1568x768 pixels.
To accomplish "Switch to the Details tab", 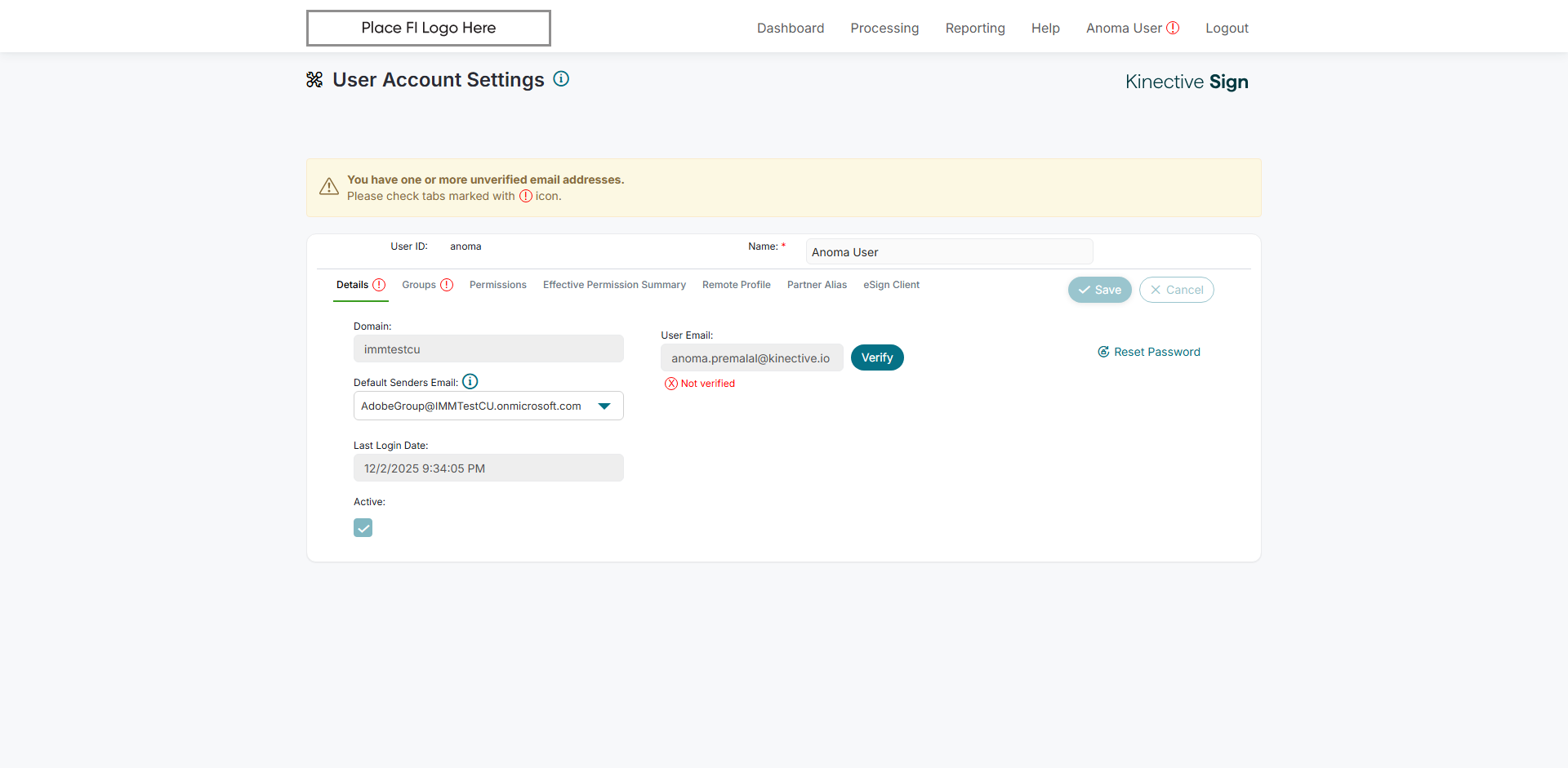I will 360,285.
